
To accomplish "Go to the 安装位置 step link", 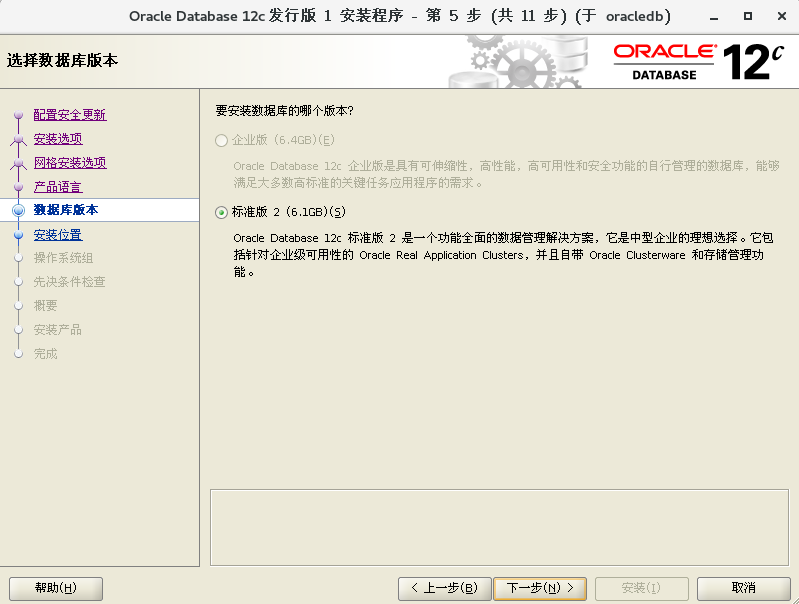I will click(58, 234).
